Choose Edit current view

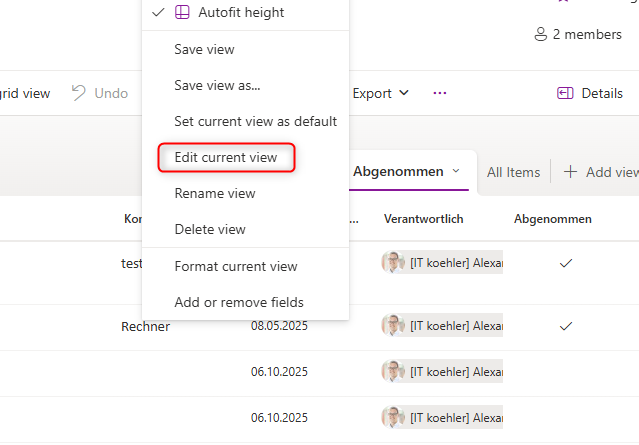coord(226,157)
